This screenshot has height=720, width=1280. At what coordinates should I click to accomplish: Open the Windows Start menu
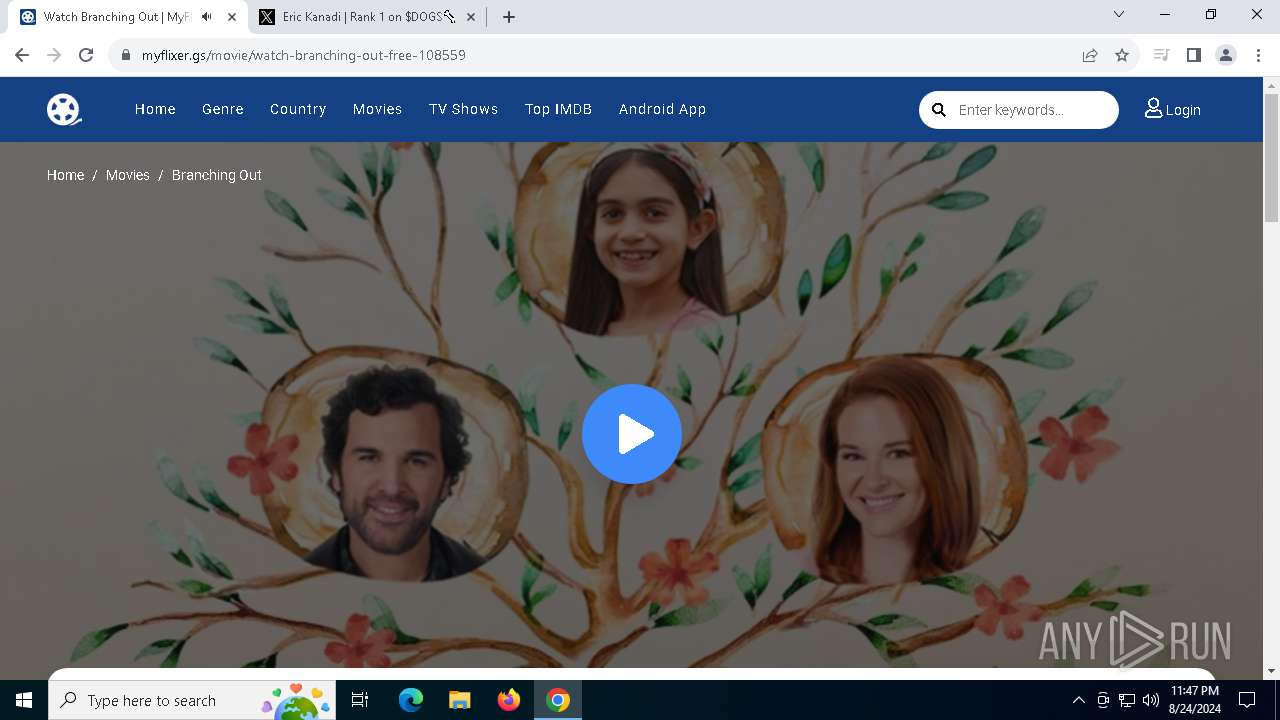(24, 700)
